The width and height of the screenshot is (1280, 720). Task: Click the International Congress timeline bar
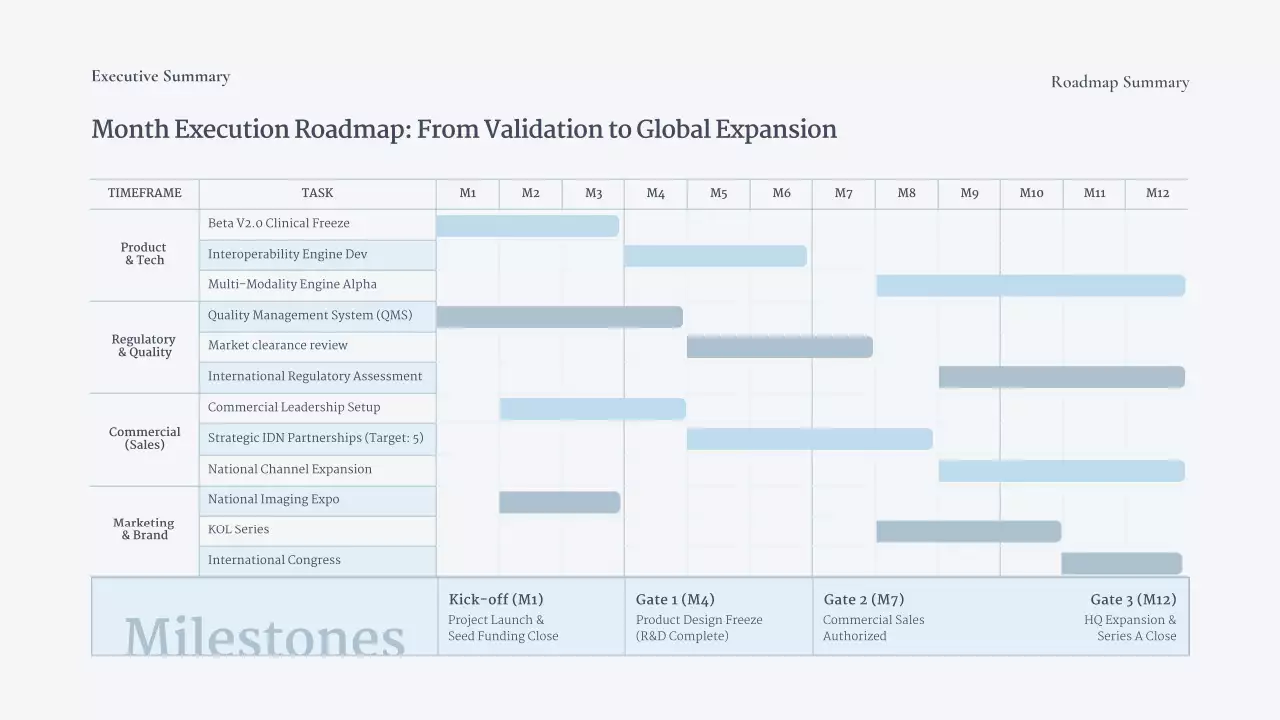[x=1121, y=563]
